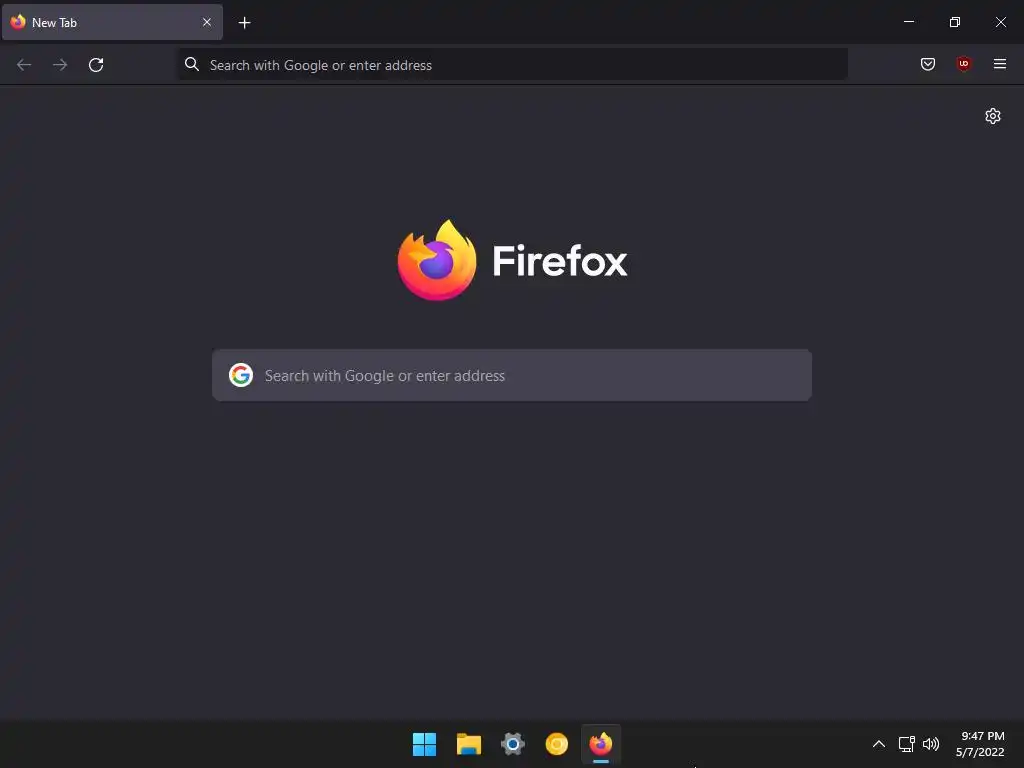Click the Google logo in search box
Viewport: 1024px width, 768px height.
tap(241, 376)
